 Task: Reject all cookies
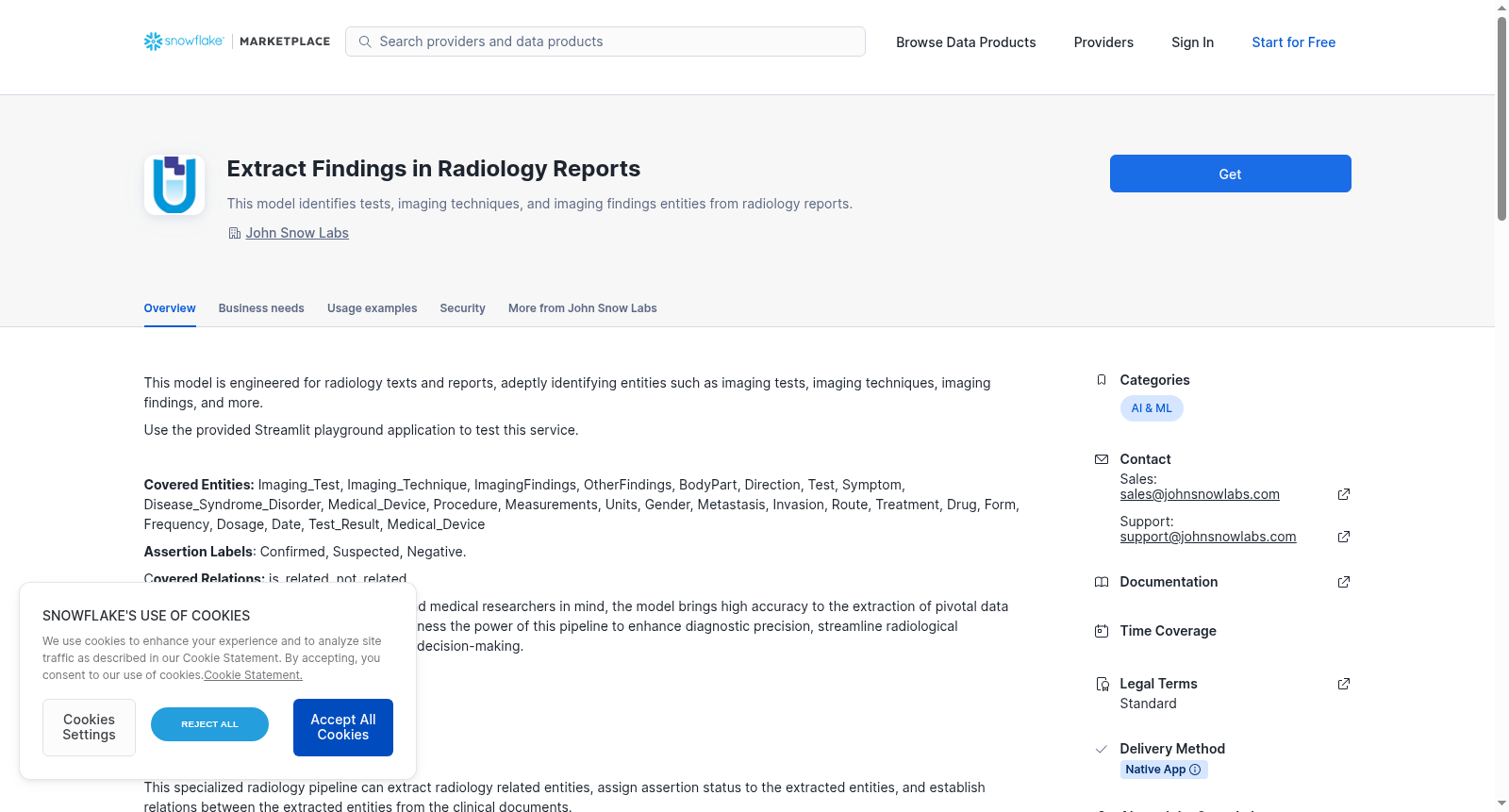[209, 724]
